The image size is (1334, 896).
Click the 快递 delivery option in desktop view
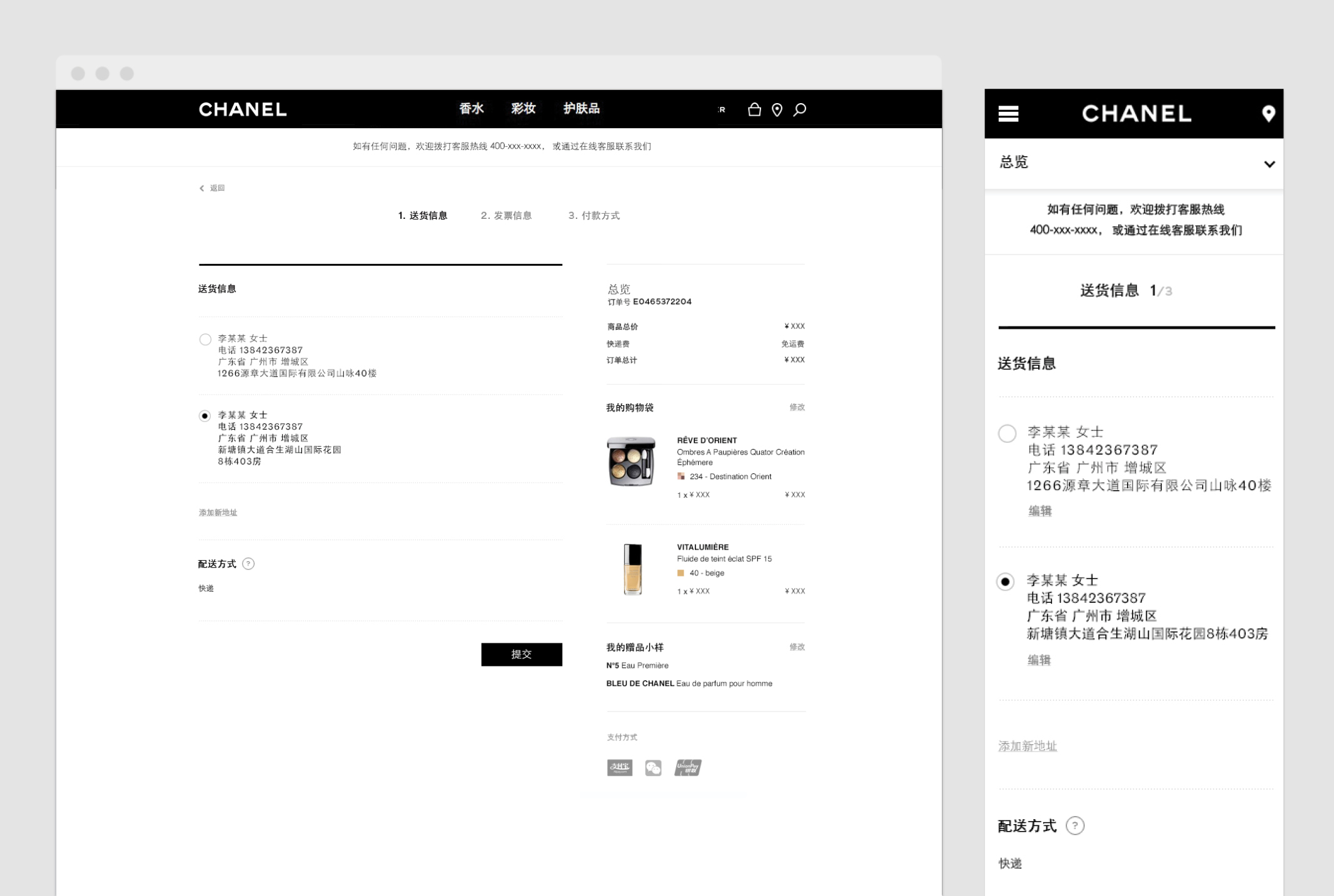[206, 588]
